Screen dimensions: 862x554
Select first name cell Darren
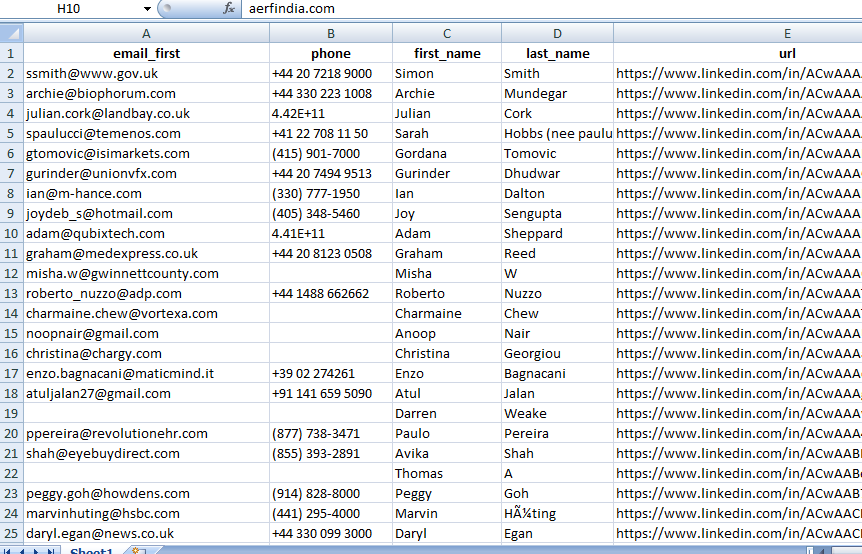(x=447, y=413)
